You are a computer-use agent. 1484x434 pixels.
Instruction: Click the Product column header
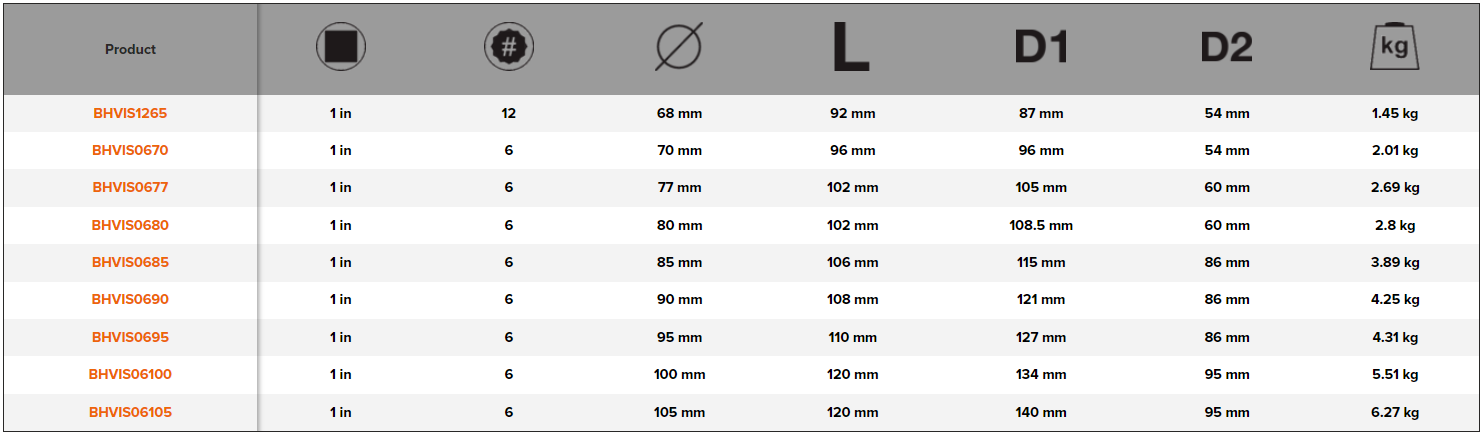click(130, 49)
